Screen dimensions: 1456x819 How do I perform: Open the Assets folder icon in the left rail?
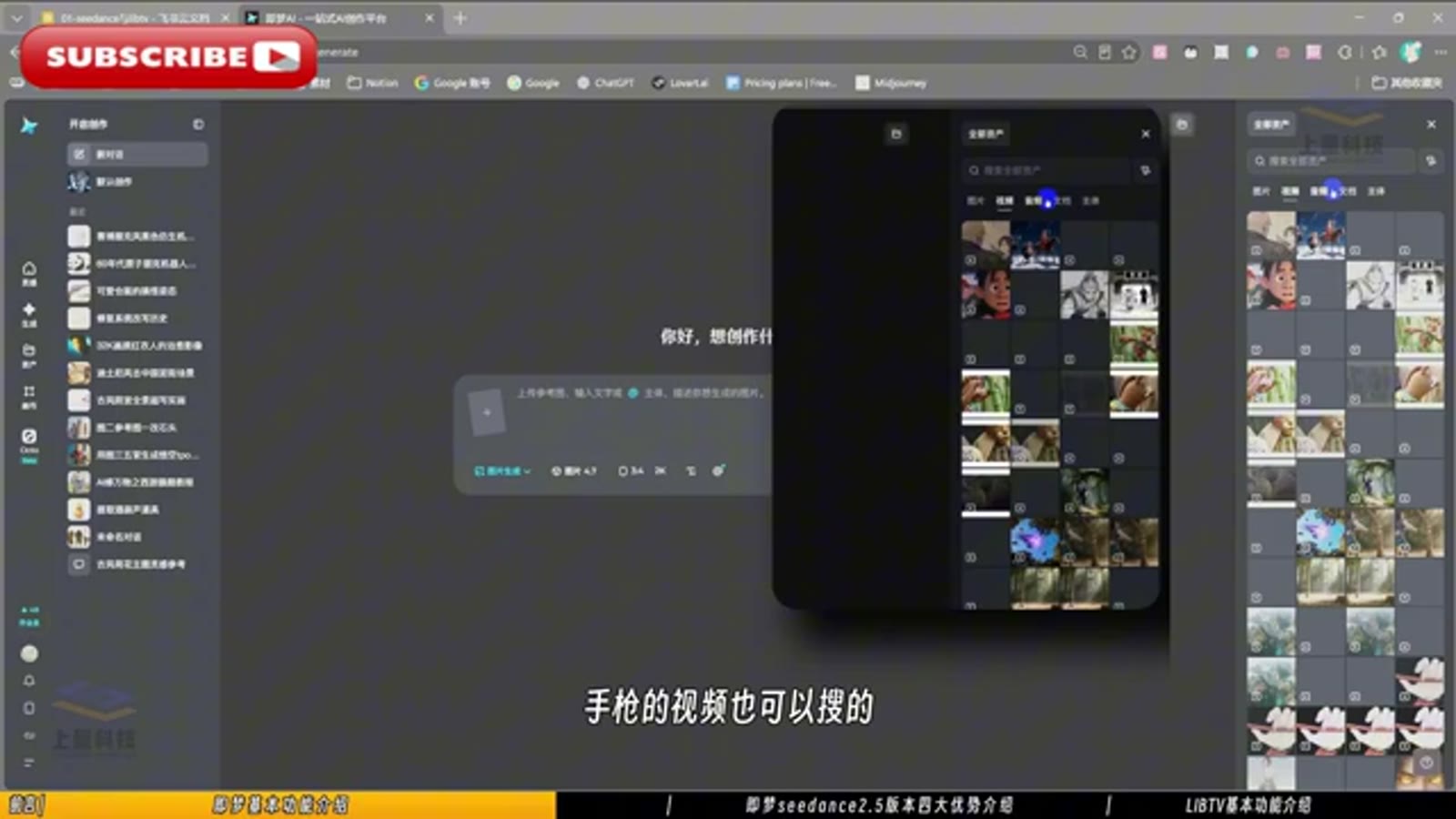click(29, 356)
